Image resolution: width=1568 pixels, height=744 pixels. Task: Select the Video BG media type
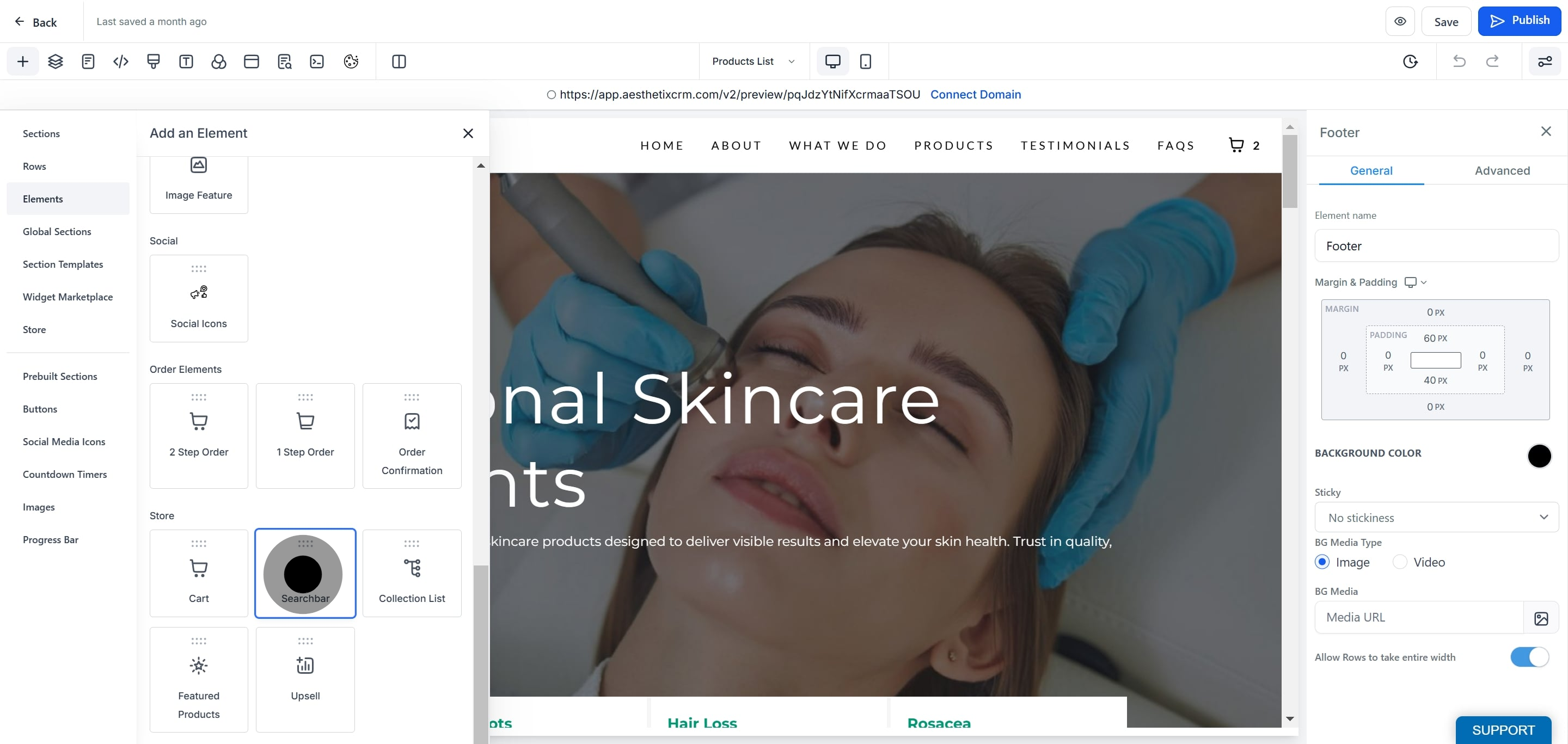point(1399,562)
